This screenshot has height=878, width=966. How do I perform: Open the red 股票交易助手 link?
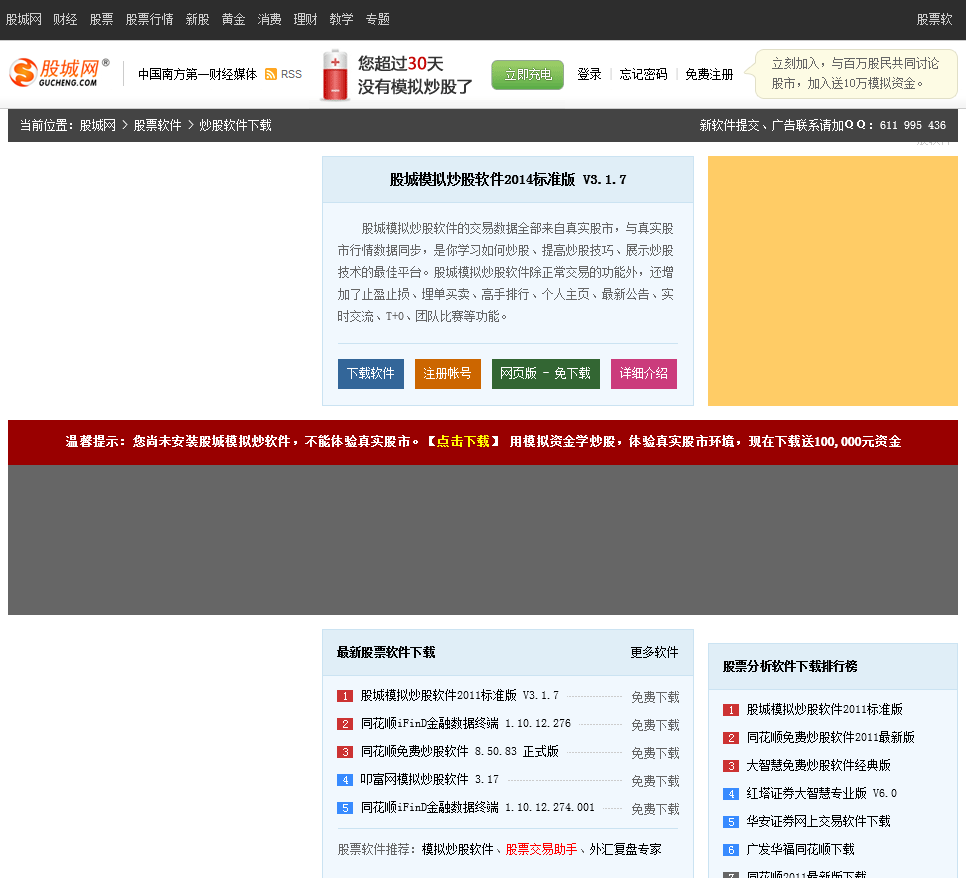(x=542, y=850)
